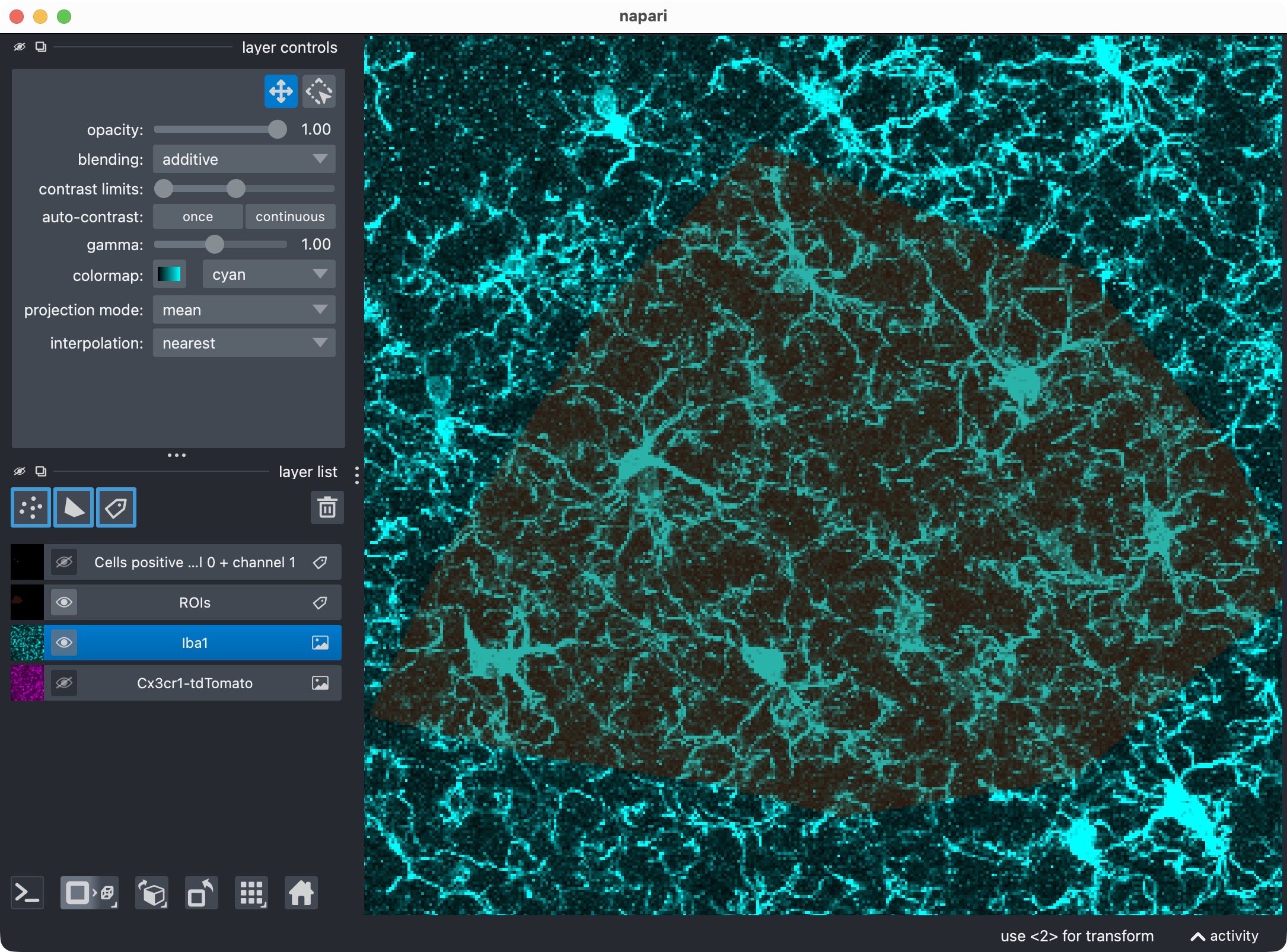This screenshot has height=952, width=1287.
Task: Hide the layer list dock eye icon
Action: click(x=20, y=471)
